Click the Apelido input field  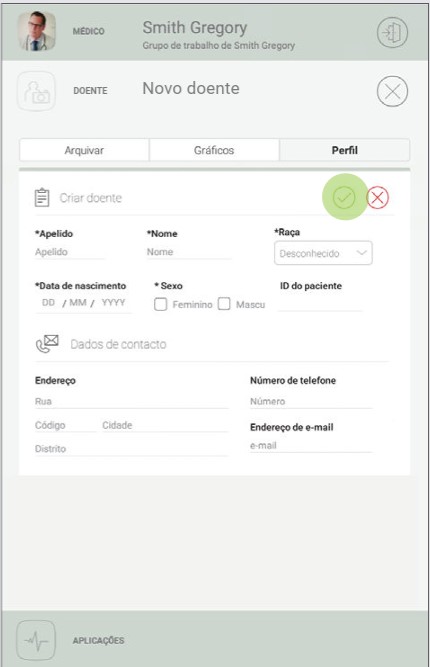[x=70, y=252]
